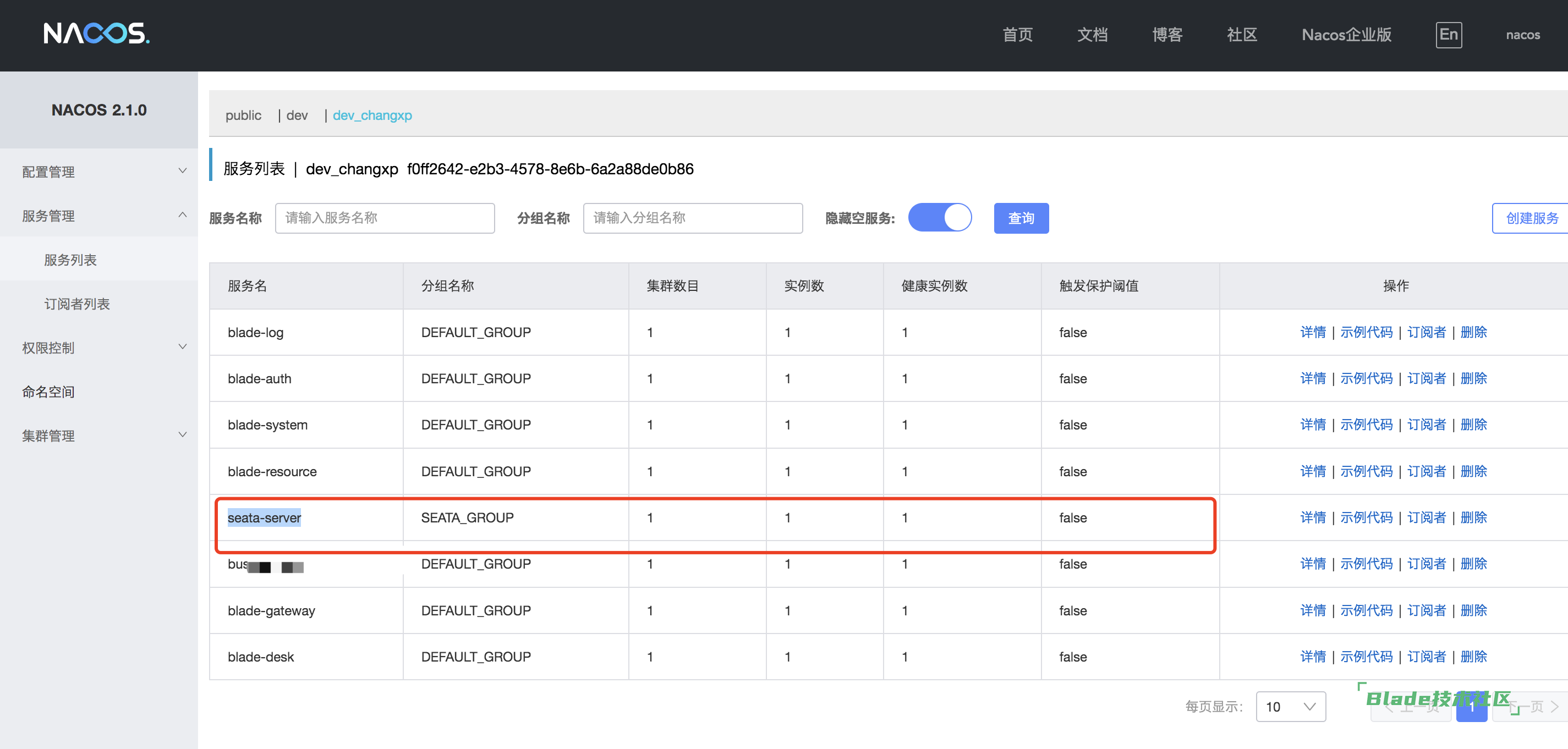Image resolution: width=1568 pixels, height=749 pixels.
Task: View 订阅者 for blade-gateway
Action: (x=1426, y=610)
